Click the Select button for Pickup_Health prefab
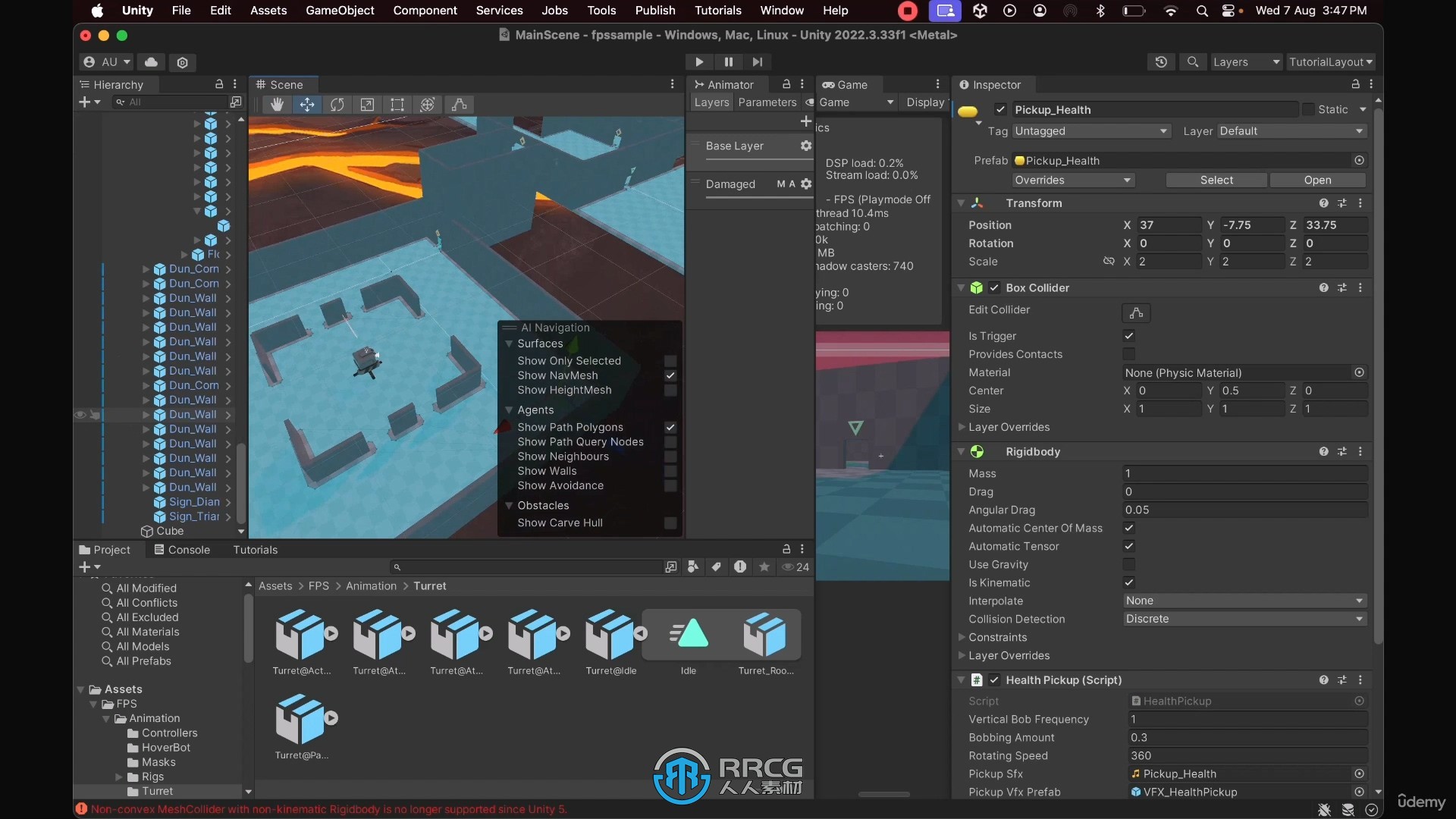Viewport: 1456px width, 819px height. [1215, 179]
